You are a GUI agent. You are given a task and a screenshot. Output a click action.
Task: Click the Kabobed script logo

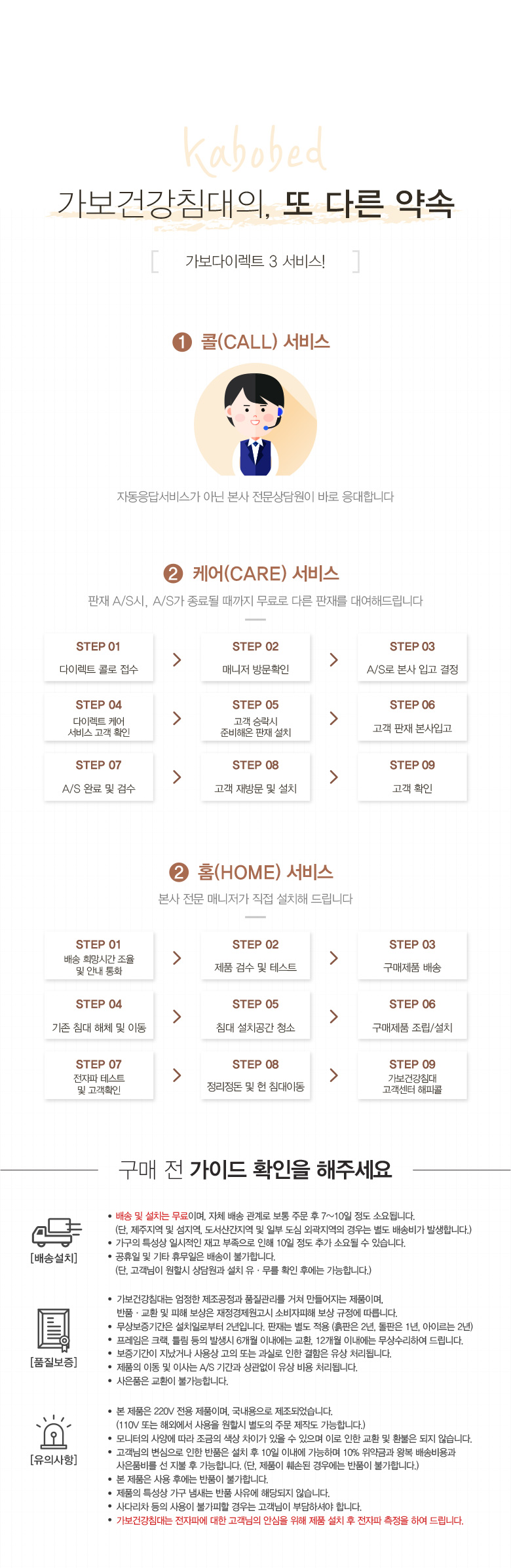pos(254,151)
